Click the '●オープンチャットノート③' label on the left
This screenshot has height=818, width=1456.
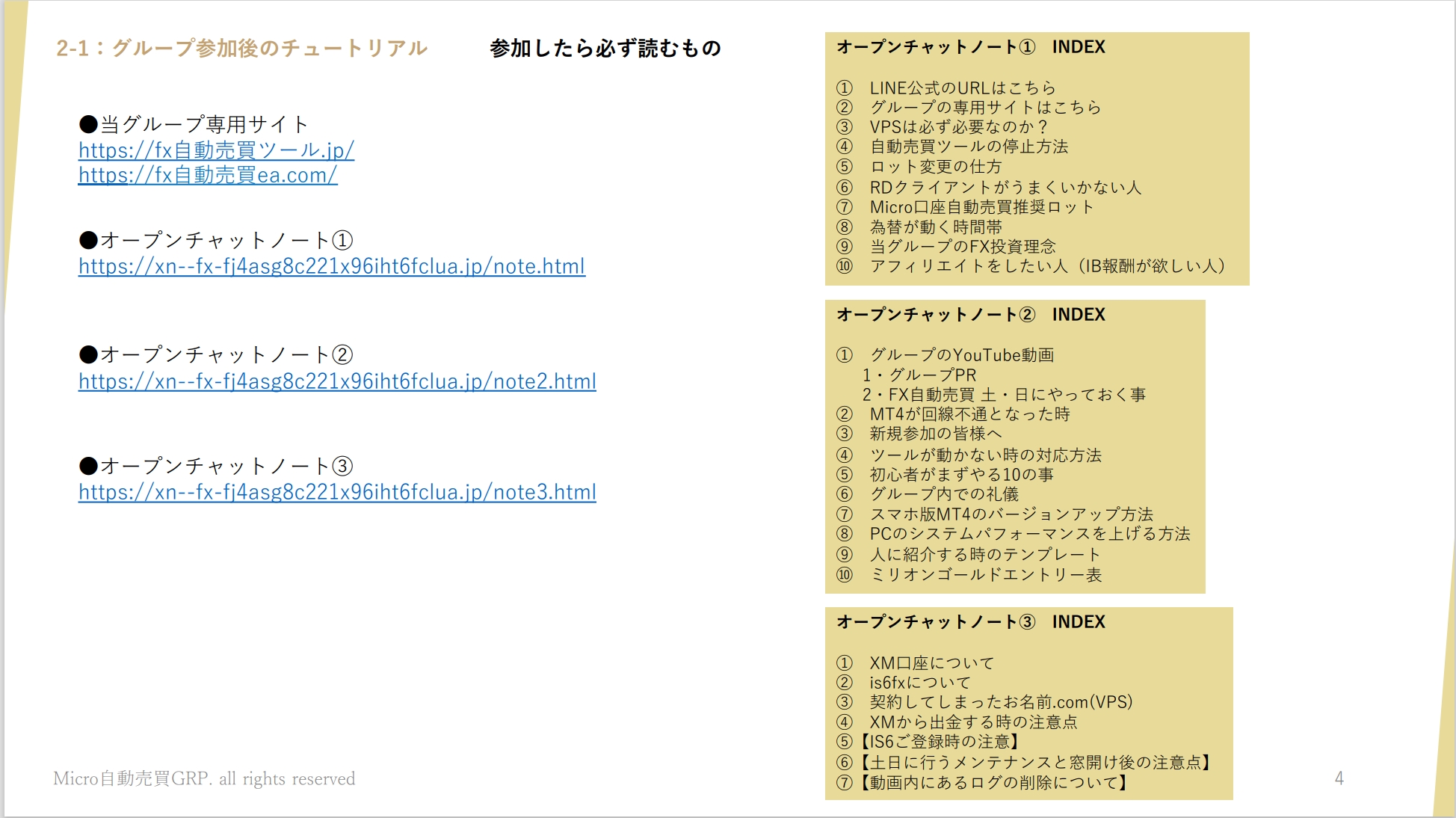[x=216, y=466]
